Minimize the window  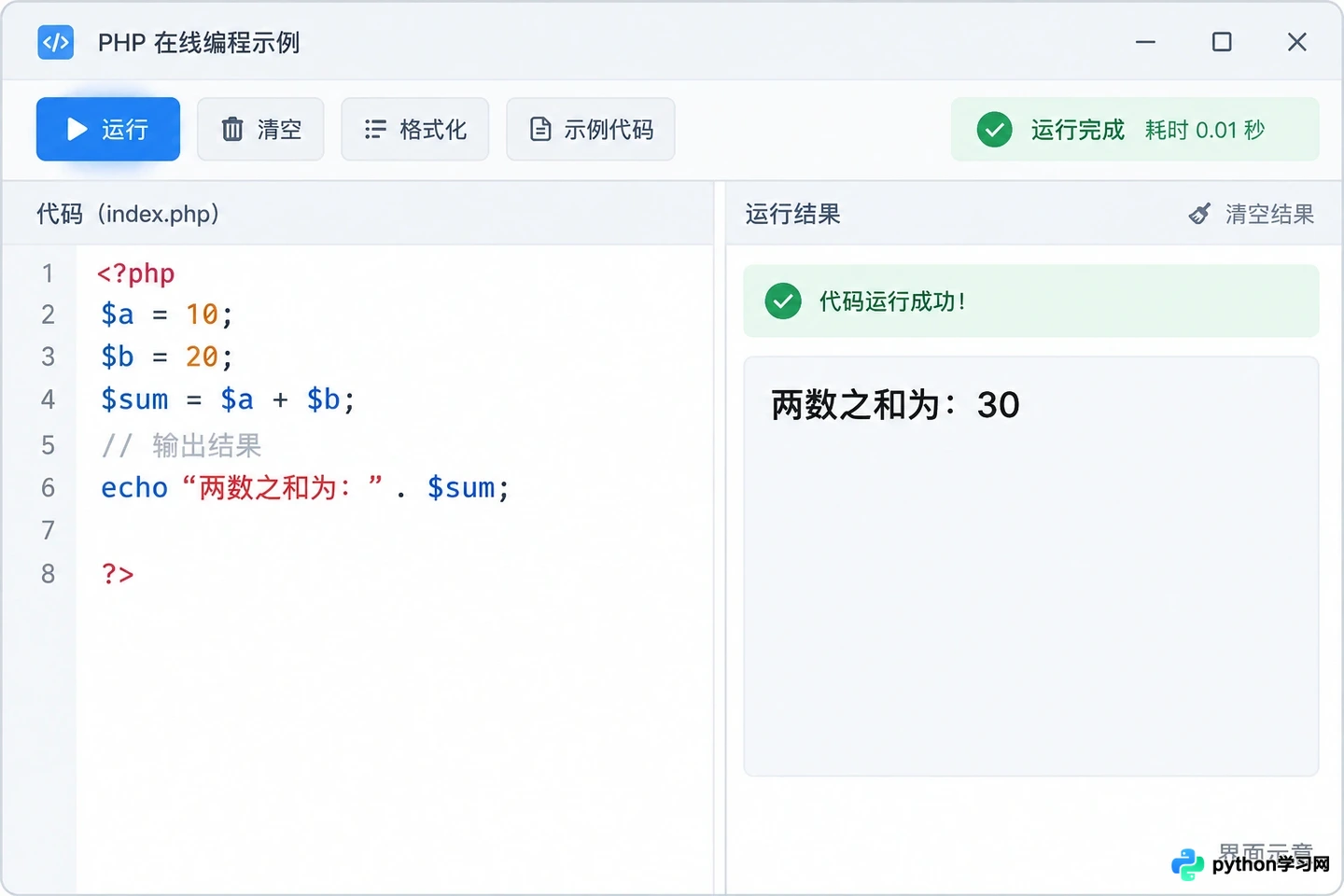(x=1145, y=42)
